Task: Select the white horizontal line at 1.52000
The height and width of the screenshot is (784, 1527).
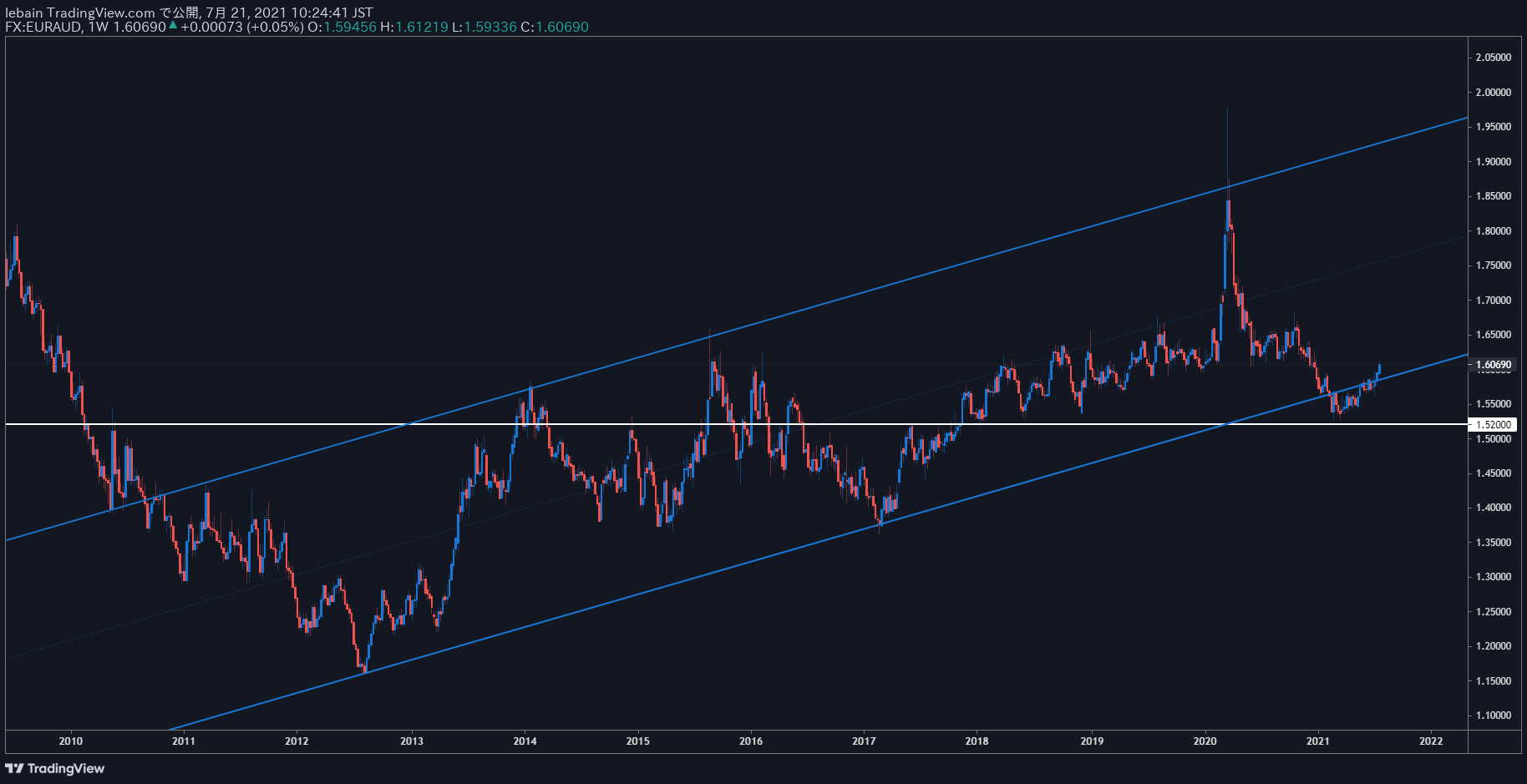Action: [x=735, y=425]
